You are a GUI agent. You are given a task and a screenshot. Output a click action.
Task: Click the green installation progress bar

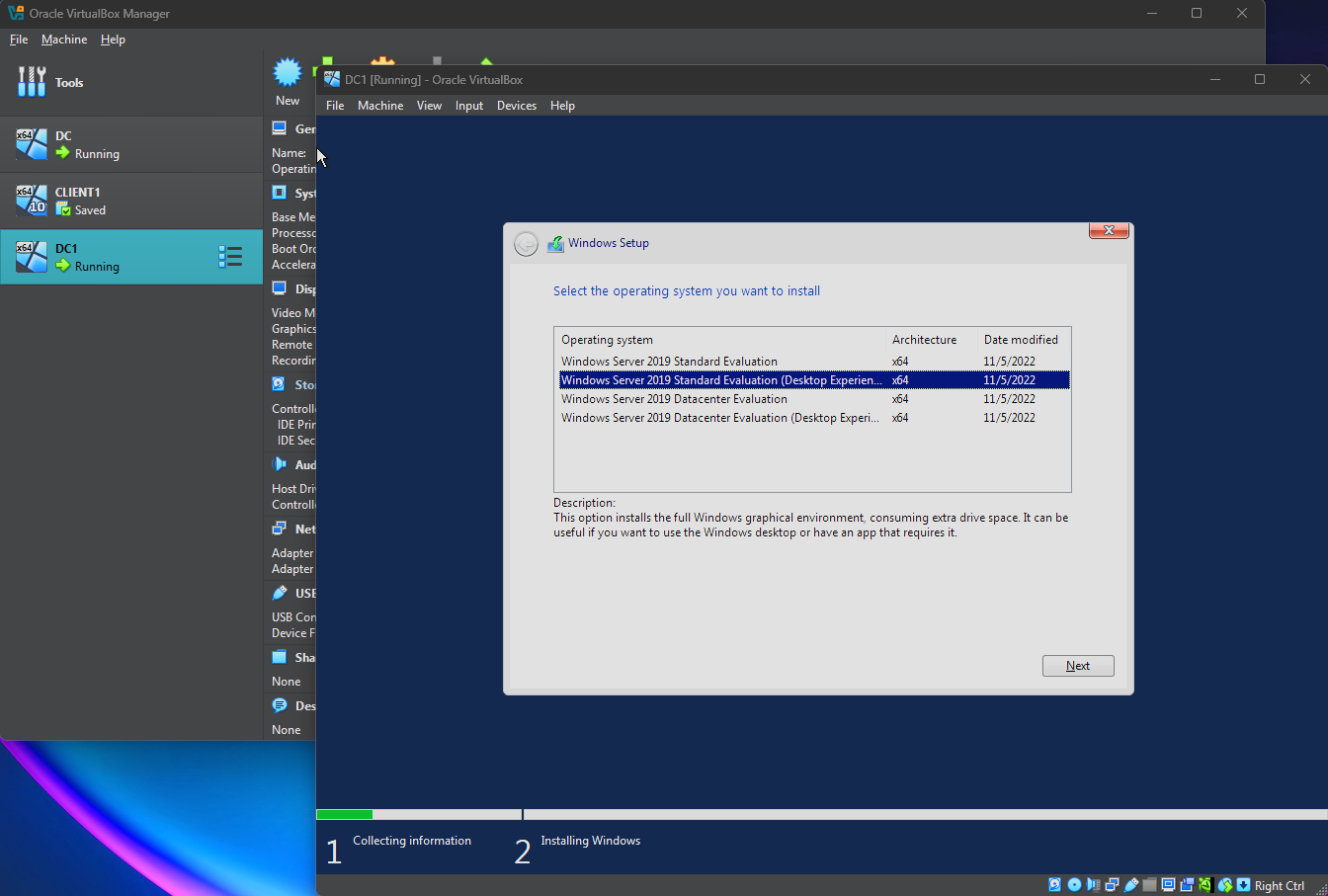[x=344, y=815]
